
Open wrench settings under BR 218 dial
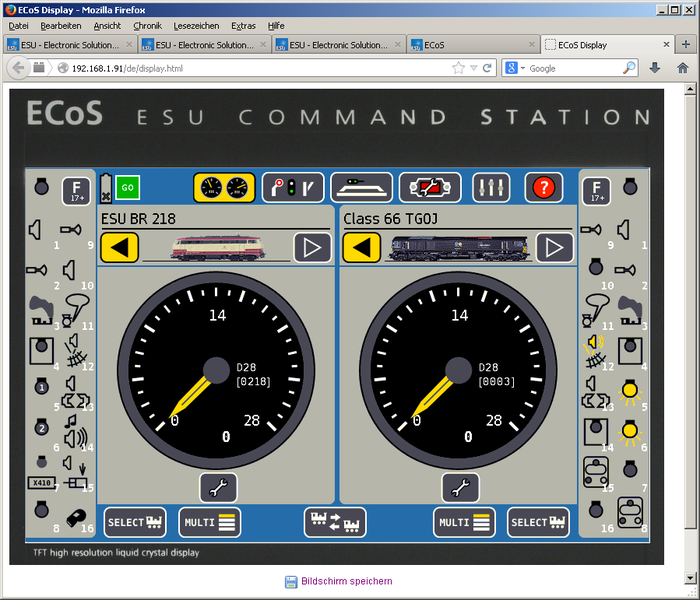click(218, 488)
